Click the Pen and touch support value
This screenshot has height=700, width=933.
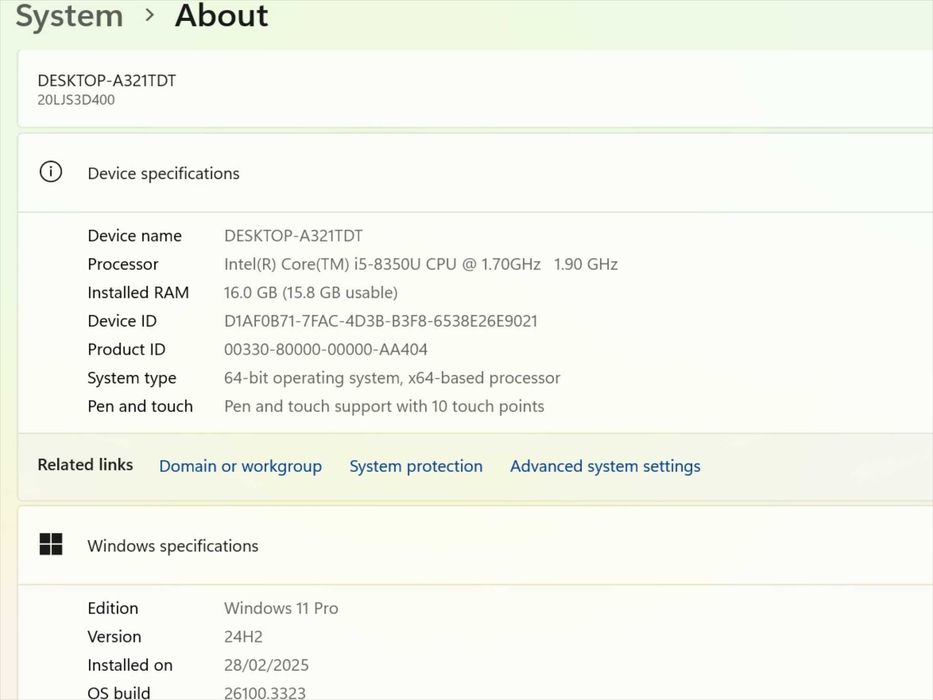(x=384, y=406)
